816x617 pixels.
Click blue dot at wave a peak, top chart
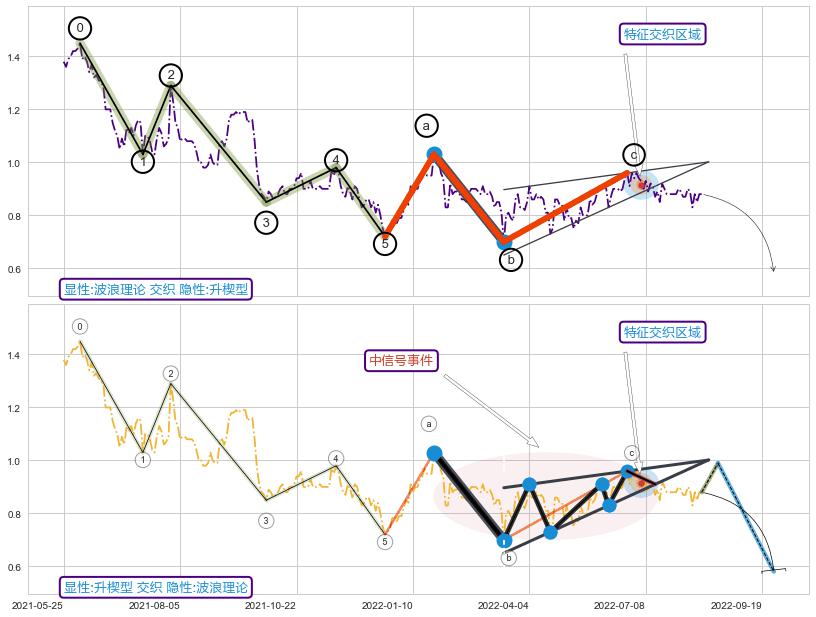pos(434,155)
